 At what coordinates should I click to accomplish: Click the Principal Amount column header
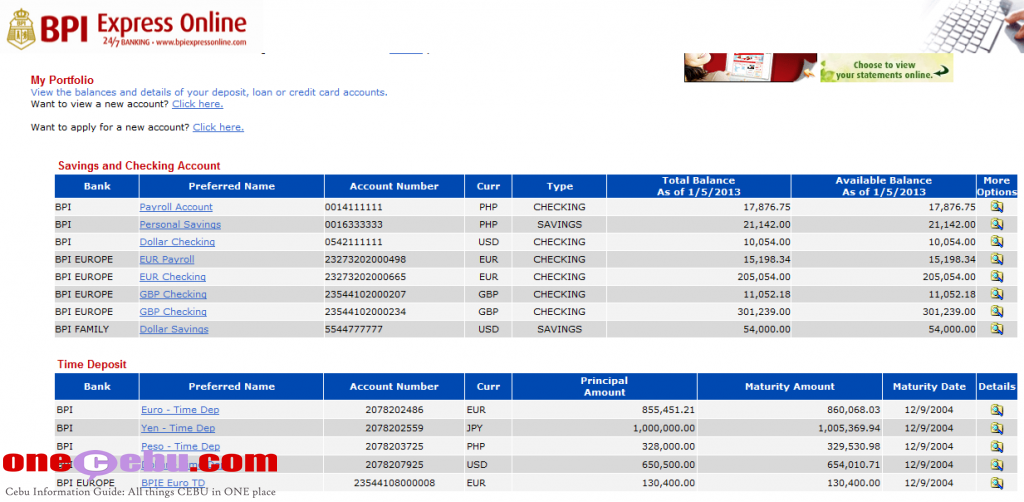click(x=605, y=386)
